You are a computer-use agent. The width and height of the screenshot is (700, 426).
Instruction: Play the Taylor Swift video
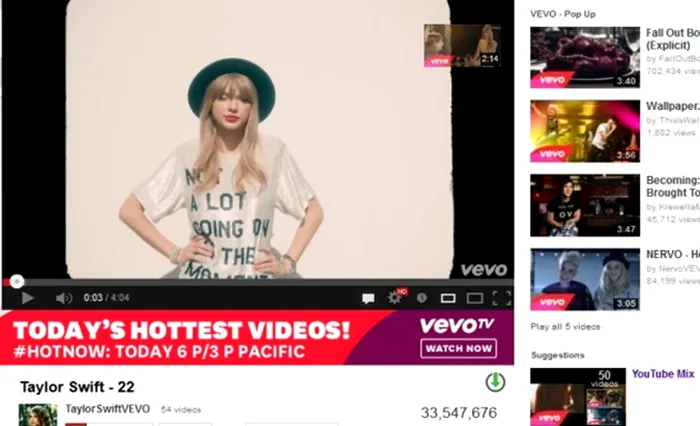coord(28,298)
